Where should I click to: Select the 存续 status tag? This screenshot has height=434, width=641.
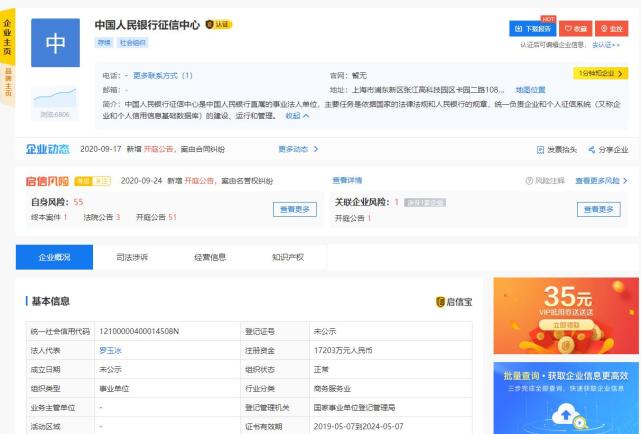tap(104, 43)
